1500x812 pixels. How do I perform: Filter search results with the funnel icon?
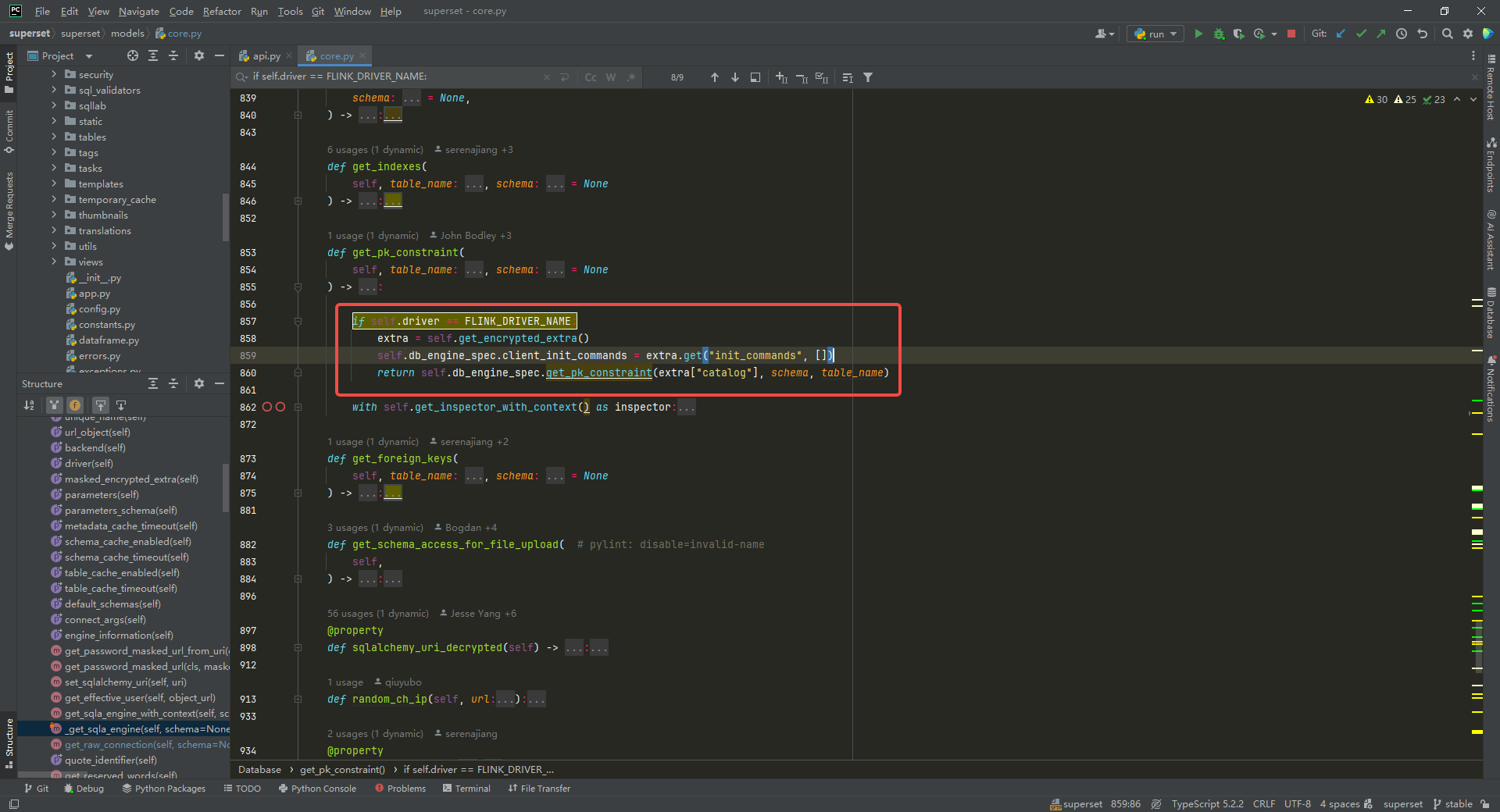(868, 77)
